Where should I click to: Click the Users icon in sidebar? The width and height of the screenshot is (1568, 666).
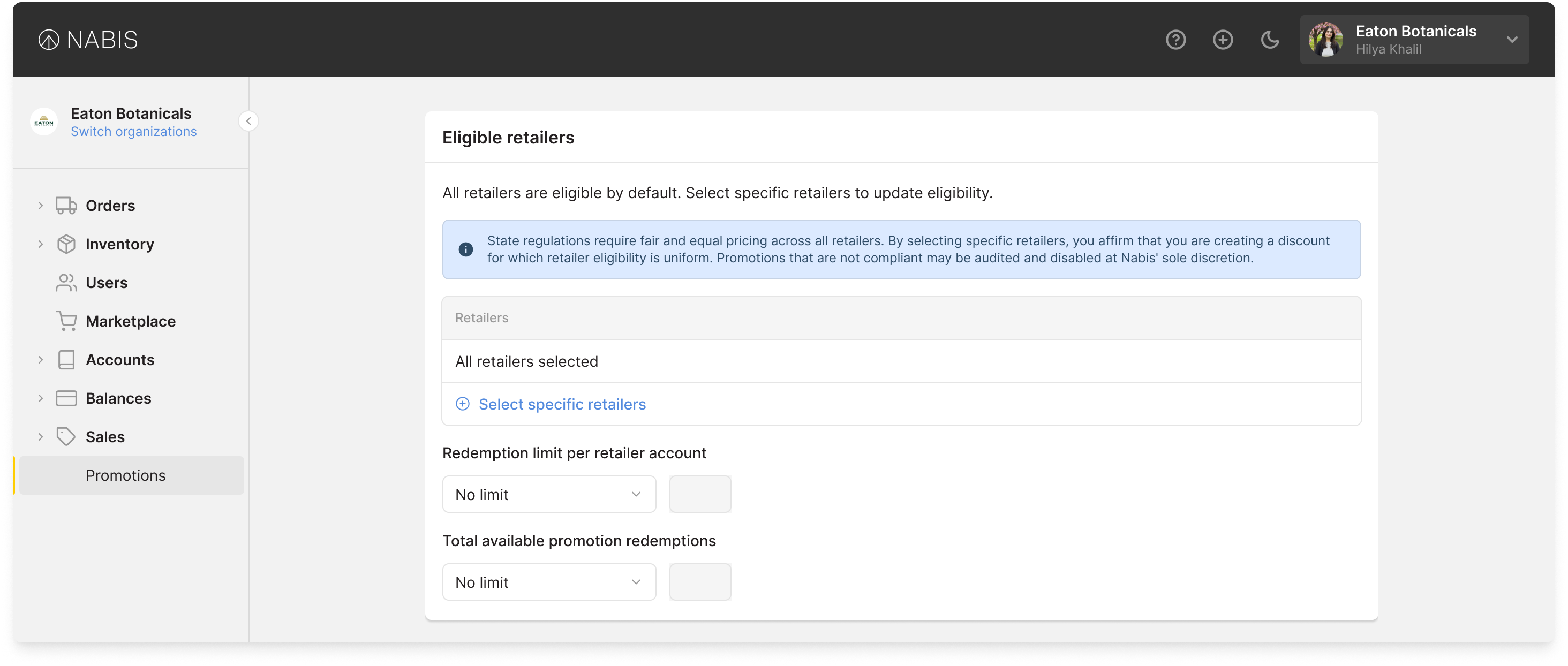click(66, 283)
